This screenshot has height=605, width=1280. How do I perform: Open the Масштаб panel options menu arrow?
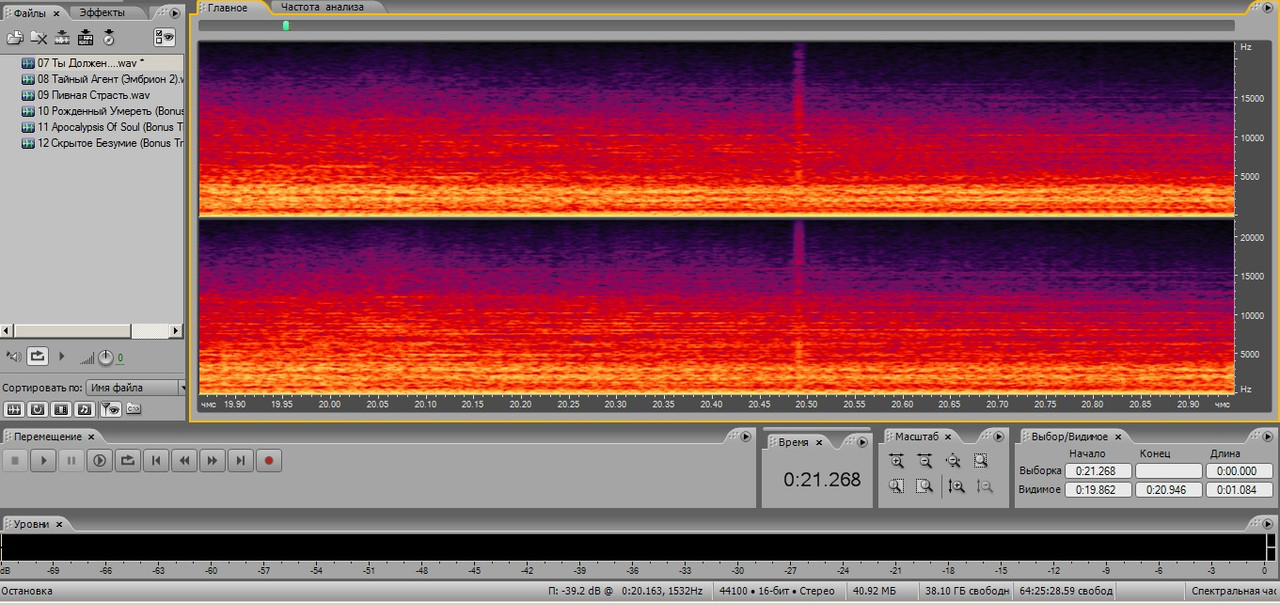[997, 437]
